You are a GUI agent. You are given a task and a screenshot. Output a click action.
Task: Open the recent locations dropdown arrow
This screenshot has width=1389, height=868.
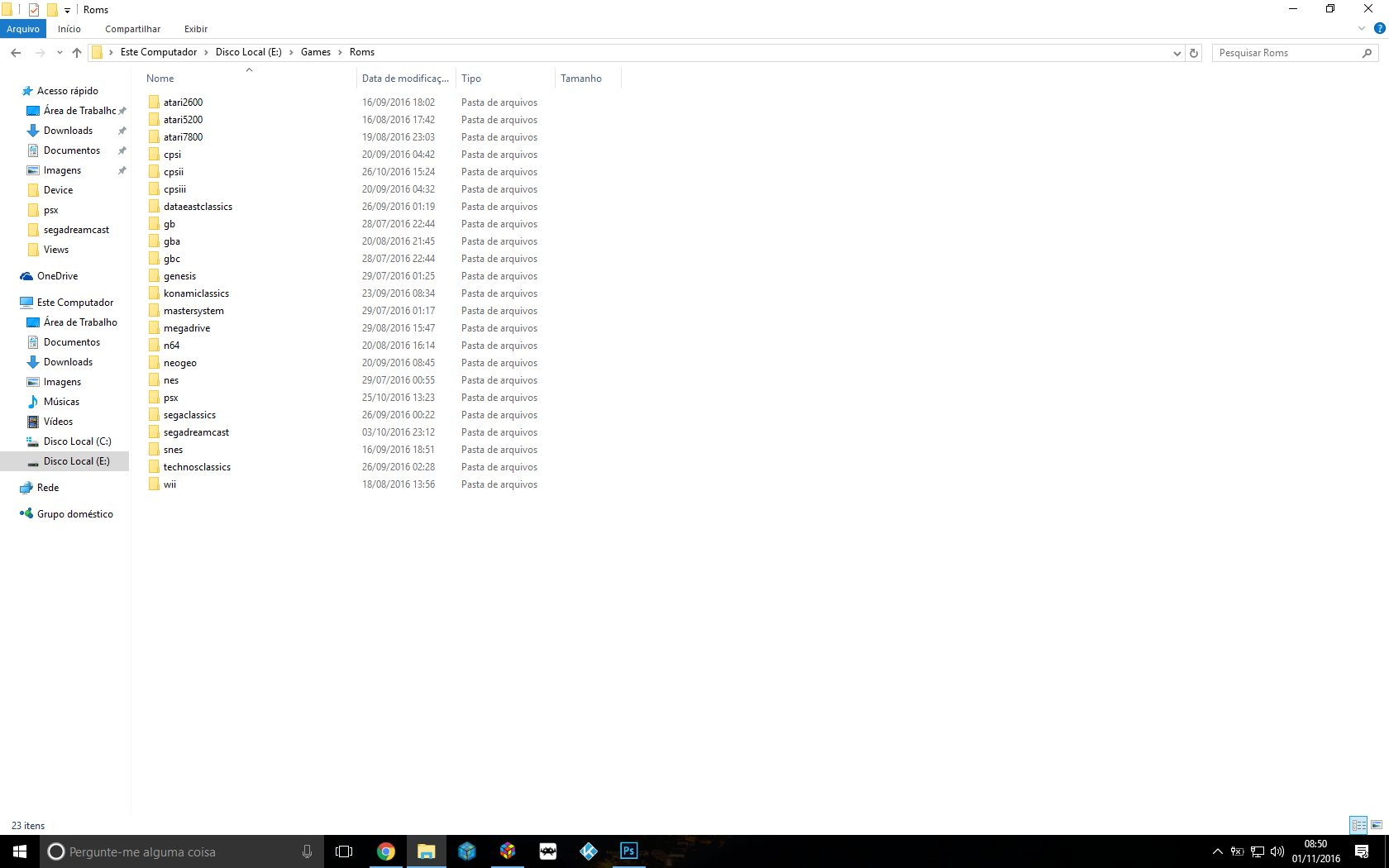point(60,53)
